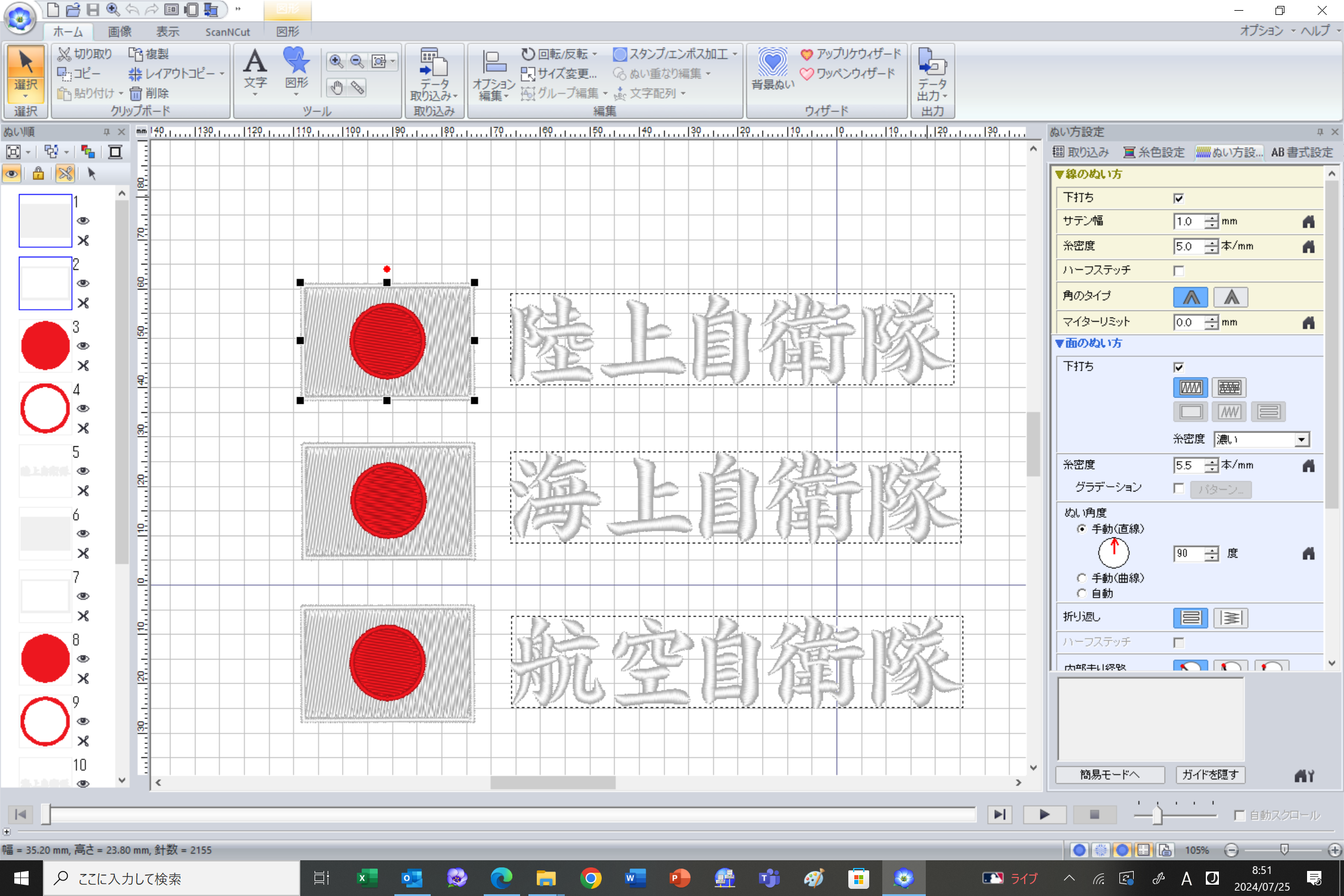Open データ出力 dropdown

pyautogui.click(x=932, y=74)
